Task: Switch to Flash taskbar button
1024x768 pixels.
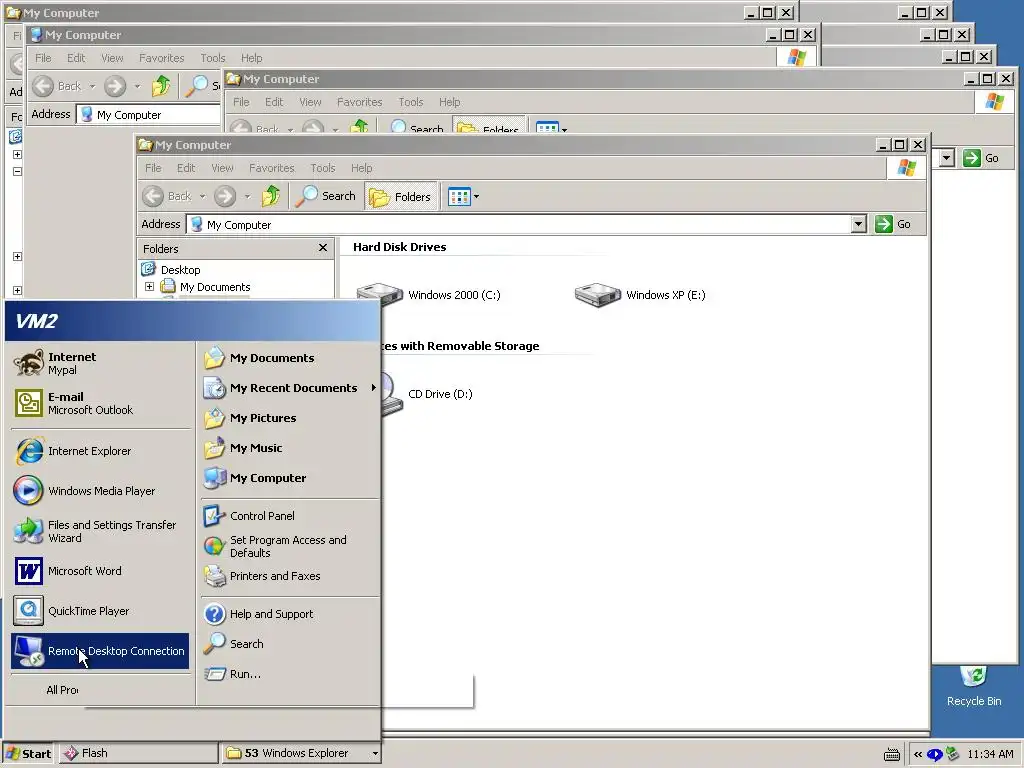Action: (138, 753)
